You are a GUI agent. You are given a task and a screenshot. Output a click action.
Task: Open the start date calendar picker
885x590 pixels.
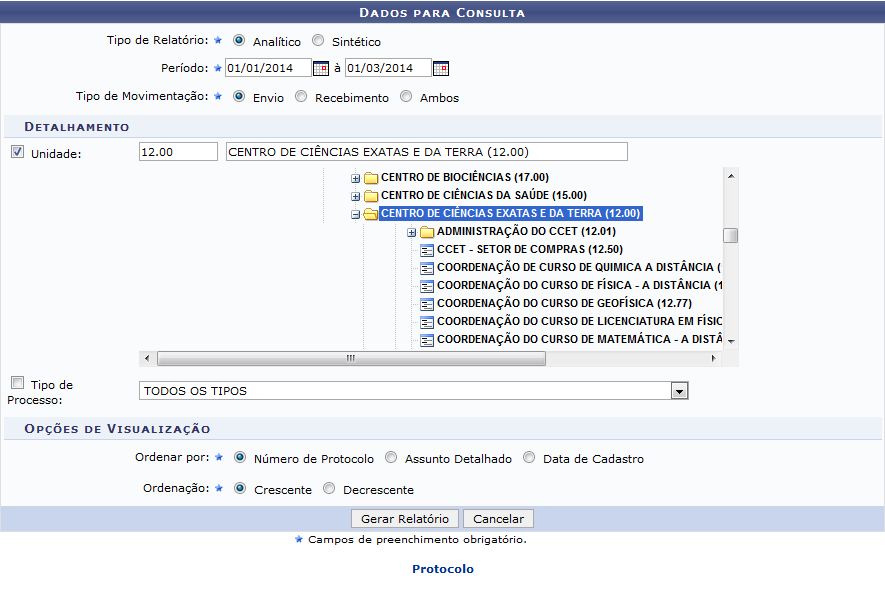pyautogui.click(x=320, y=69)
